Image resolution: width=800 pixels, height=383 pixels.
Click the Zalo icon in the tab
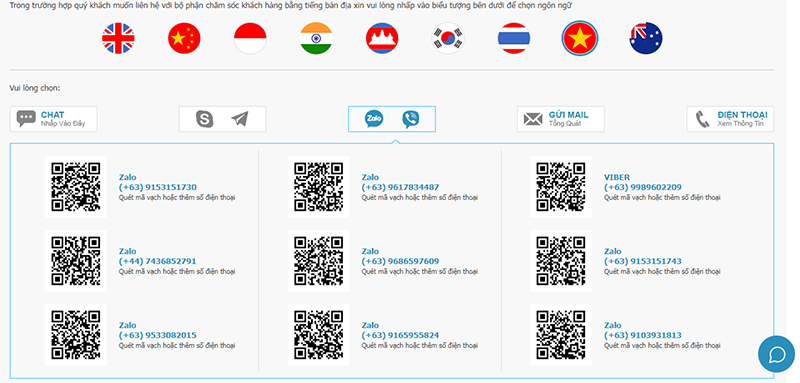click(x=374, y=119)
